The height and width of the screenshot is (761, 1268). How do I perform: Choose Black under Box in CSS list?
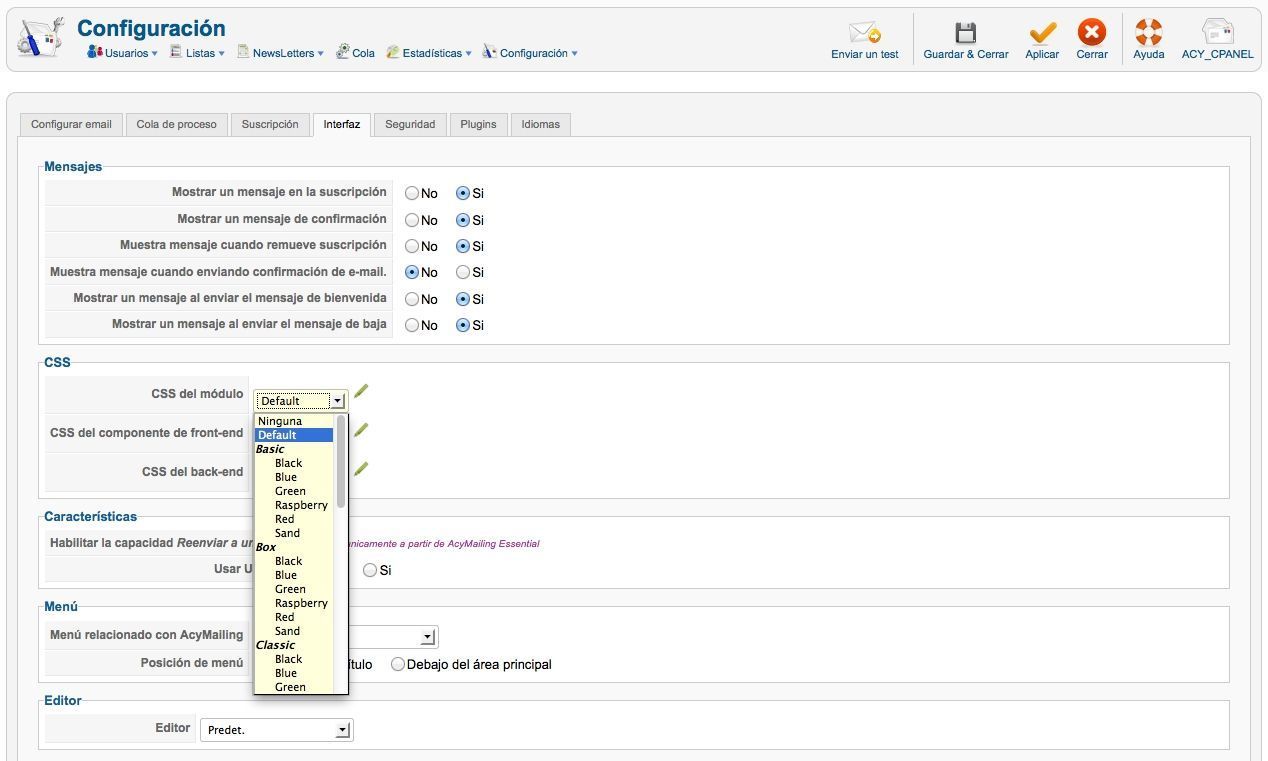click(x=294, y=561)
